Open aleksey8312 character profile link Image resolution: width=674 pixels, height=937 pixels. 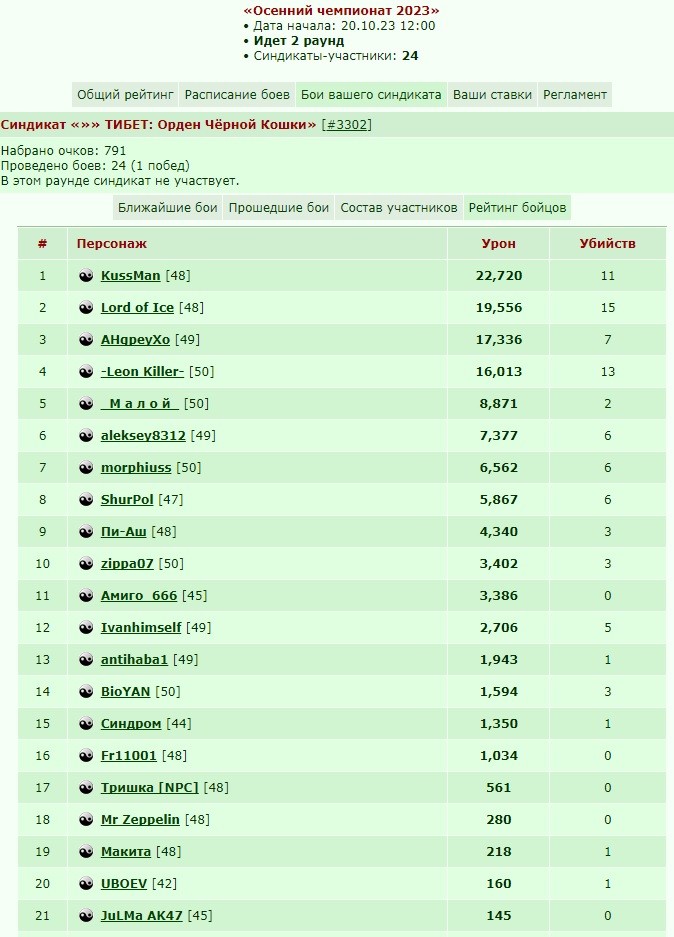click(x=143, y=436)
